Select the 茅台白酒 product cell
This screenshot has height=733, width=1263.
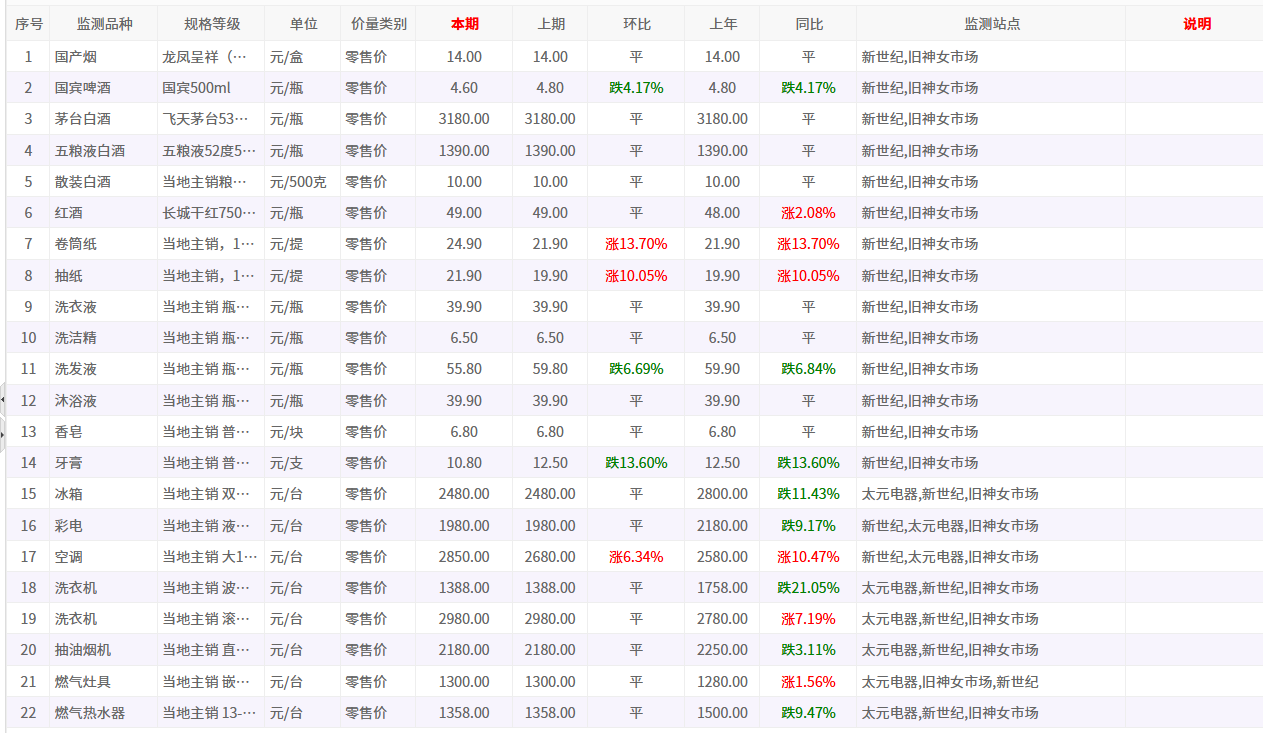click(104, 119)
